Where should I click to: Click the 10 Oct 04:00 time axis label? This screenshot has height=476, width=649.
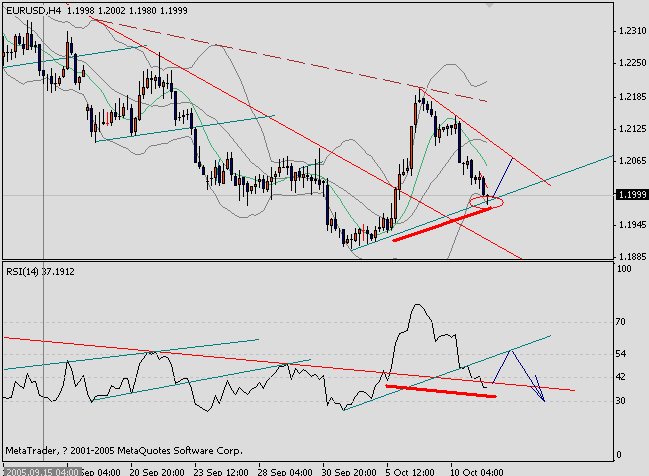click(476, 472)
